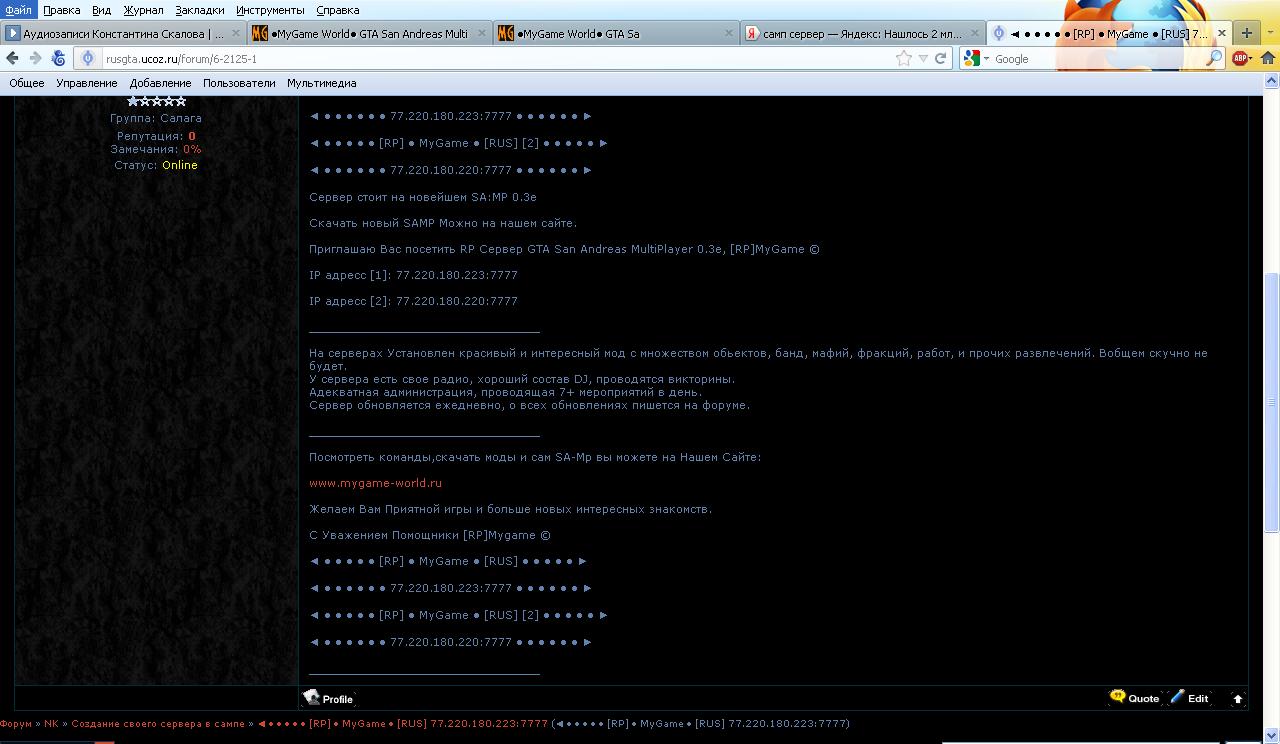
Task: Switch to MyGame World GTA San Andreas Multi tab
Action: [370, 33]
